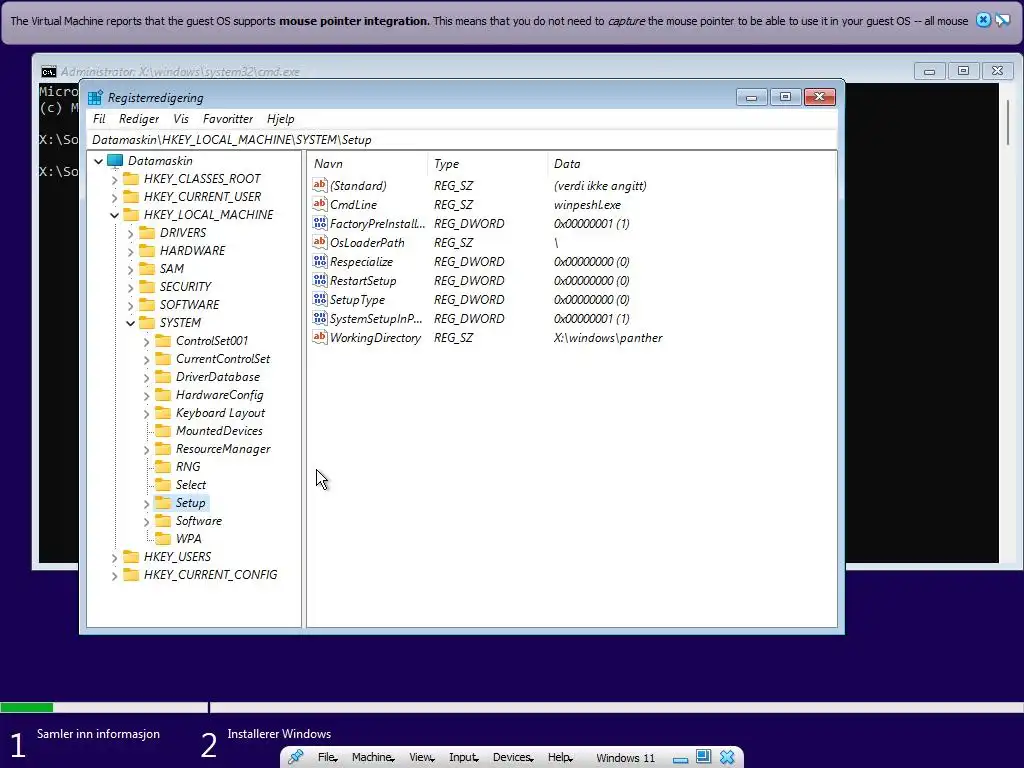Click the Registerredigering title bar app icon
Viewport: 1024px width, 768px height.
pos(95,98)
